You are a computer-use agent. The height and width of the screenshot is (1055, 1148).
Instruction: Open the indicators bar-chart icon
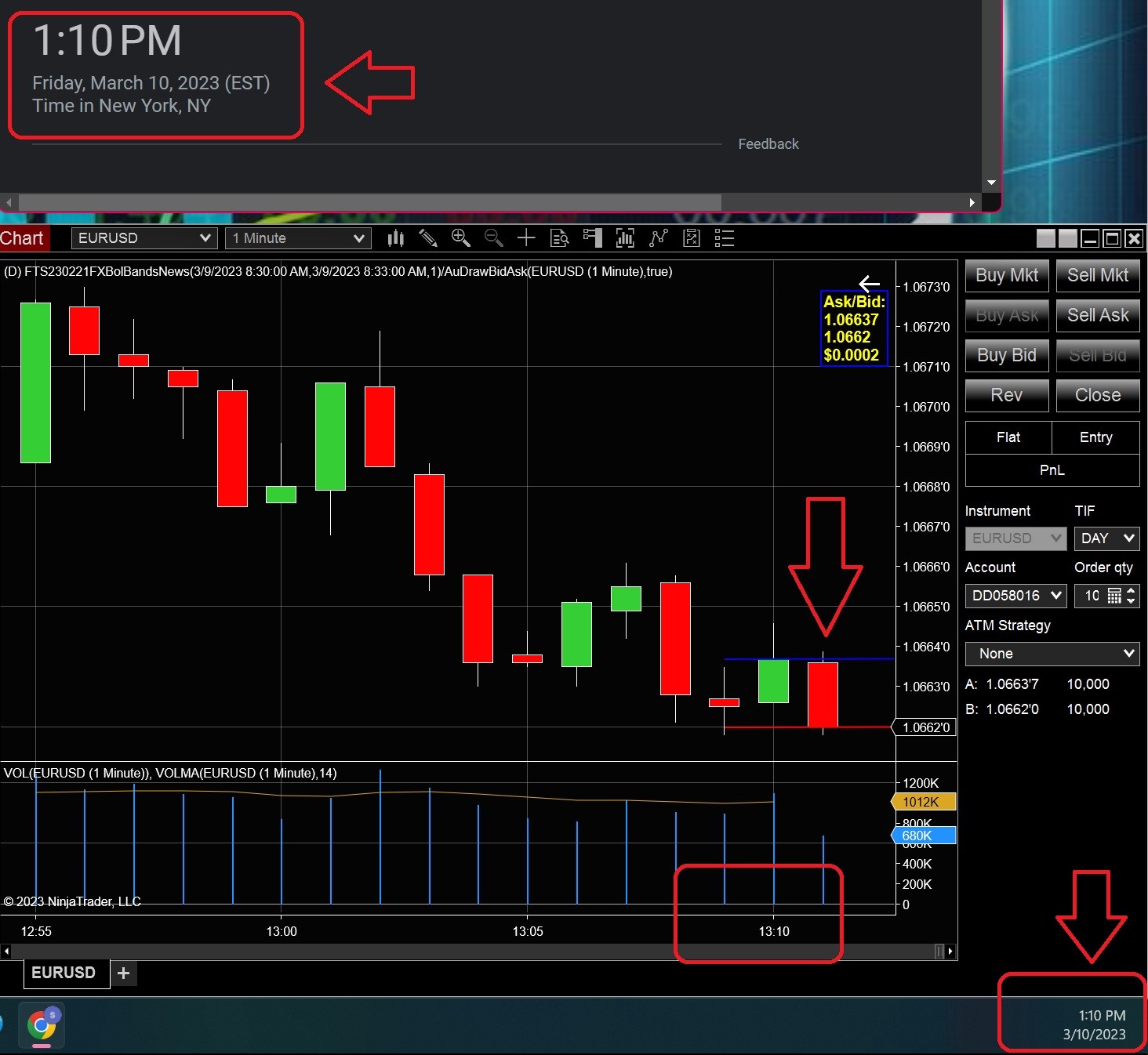tap(625, 238)
